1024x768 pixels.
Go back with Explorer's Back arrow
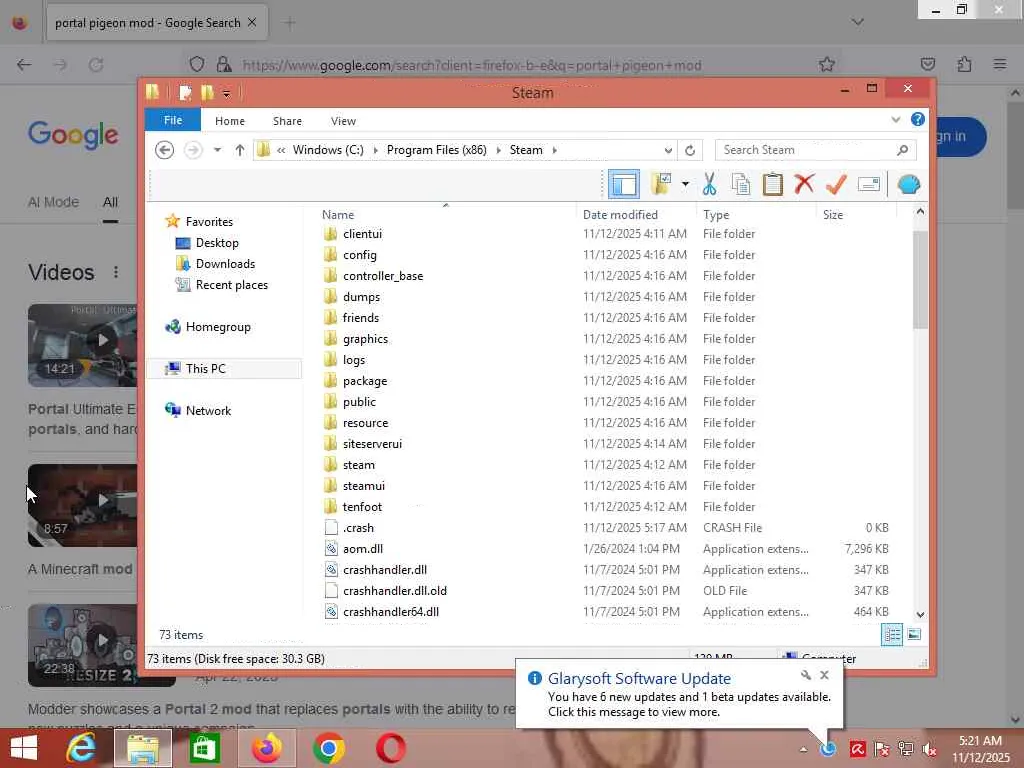165,150
